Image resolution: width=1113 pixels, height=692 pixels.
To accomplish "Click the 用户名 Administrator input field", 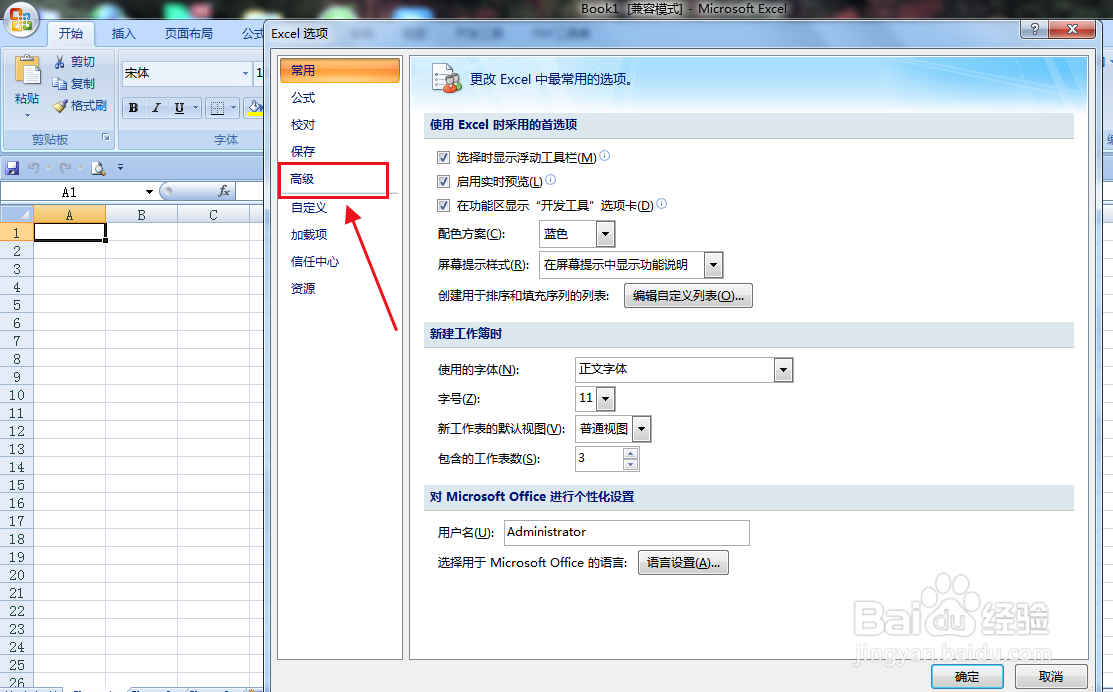I will 626,532.
